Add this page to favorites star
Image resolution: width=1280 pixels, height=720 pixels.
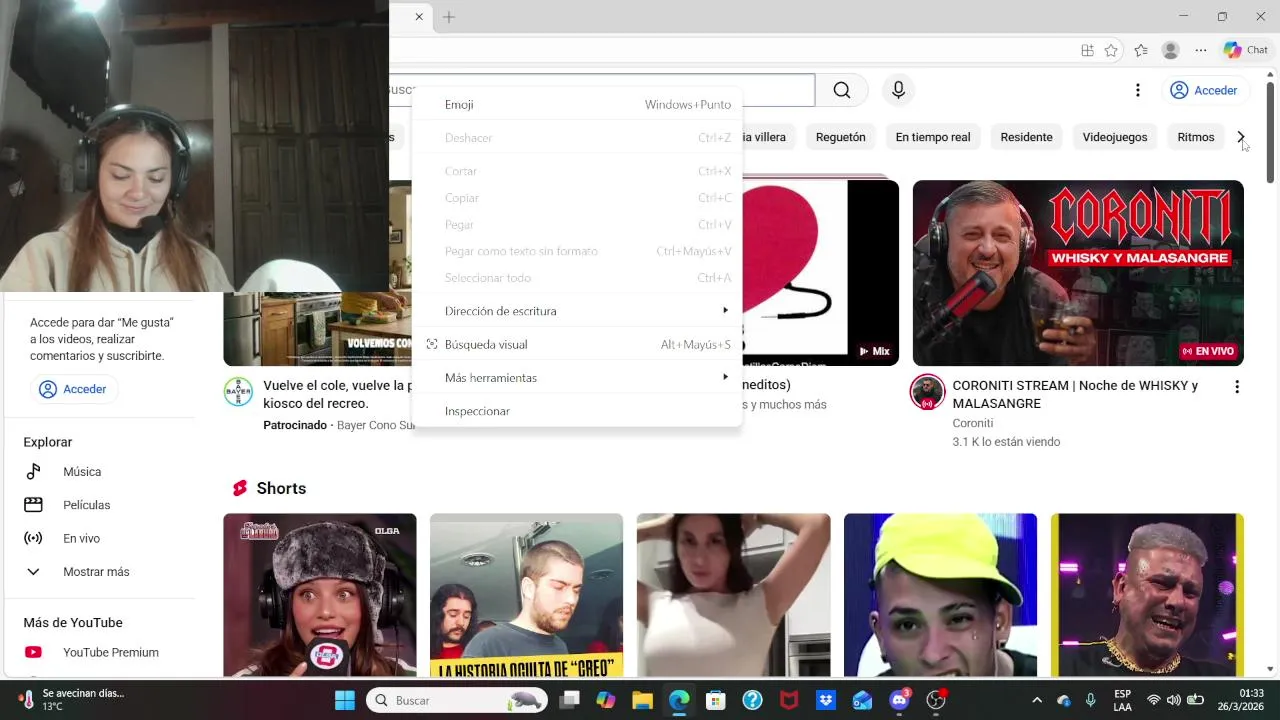[x=1111, y=50]
